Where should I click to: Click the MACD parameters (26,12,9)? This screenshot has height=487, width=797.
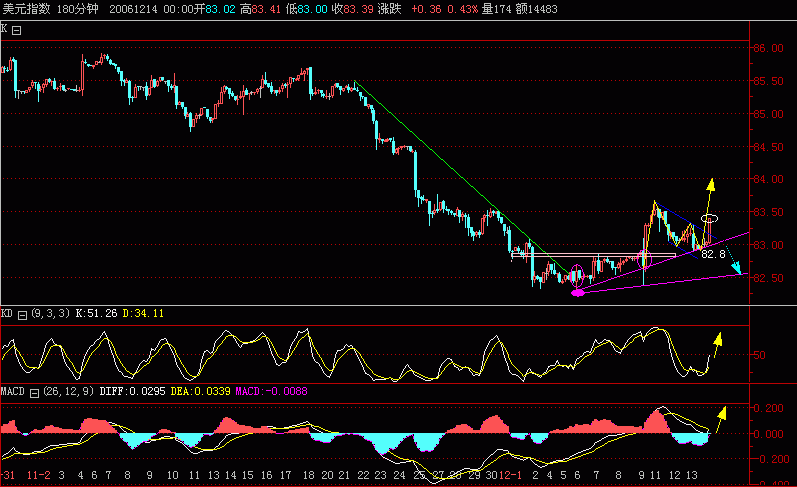click(x=69, y=391)
